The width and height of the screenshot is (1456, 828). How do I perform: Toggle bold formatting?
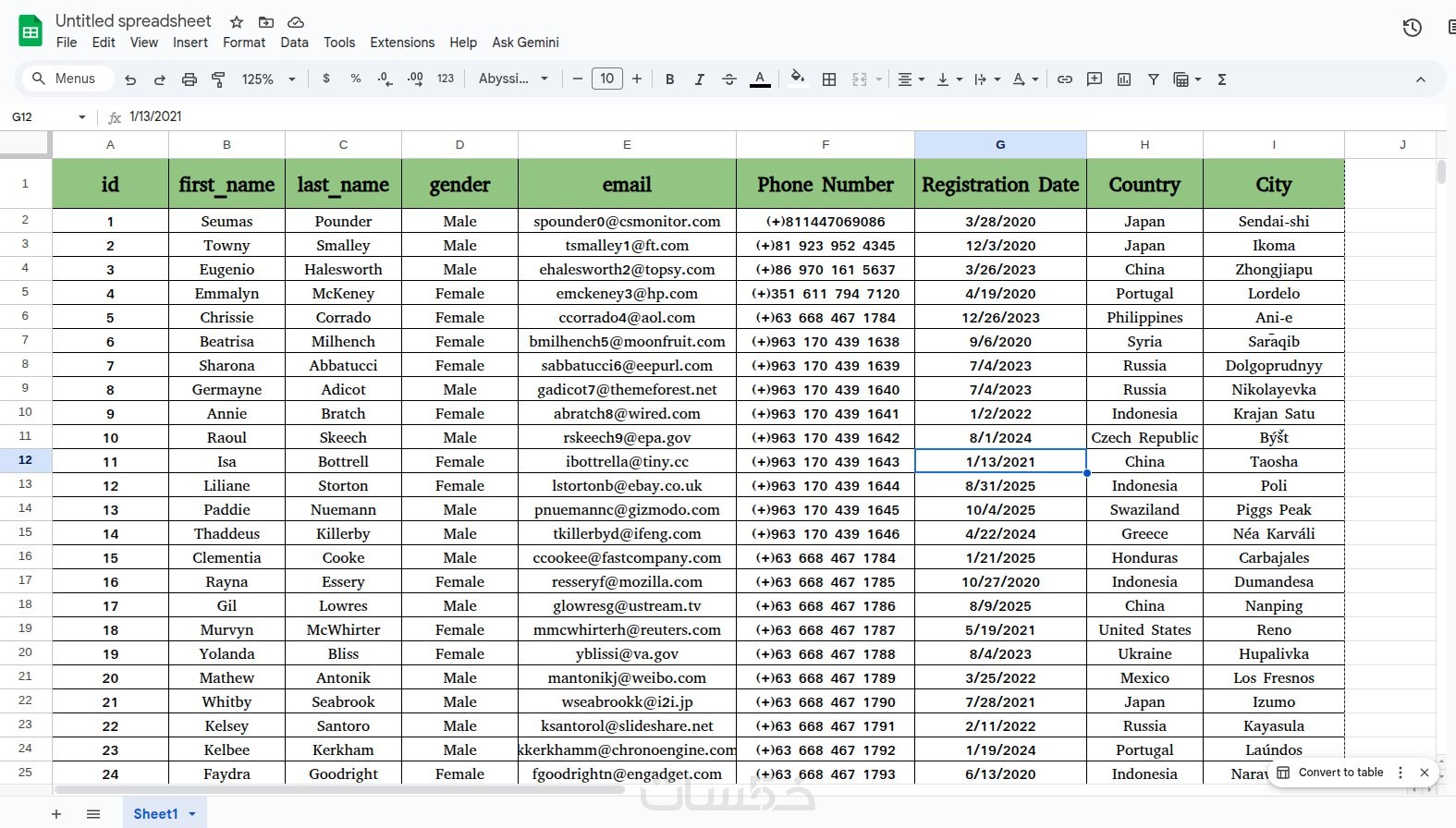[670, 79]
